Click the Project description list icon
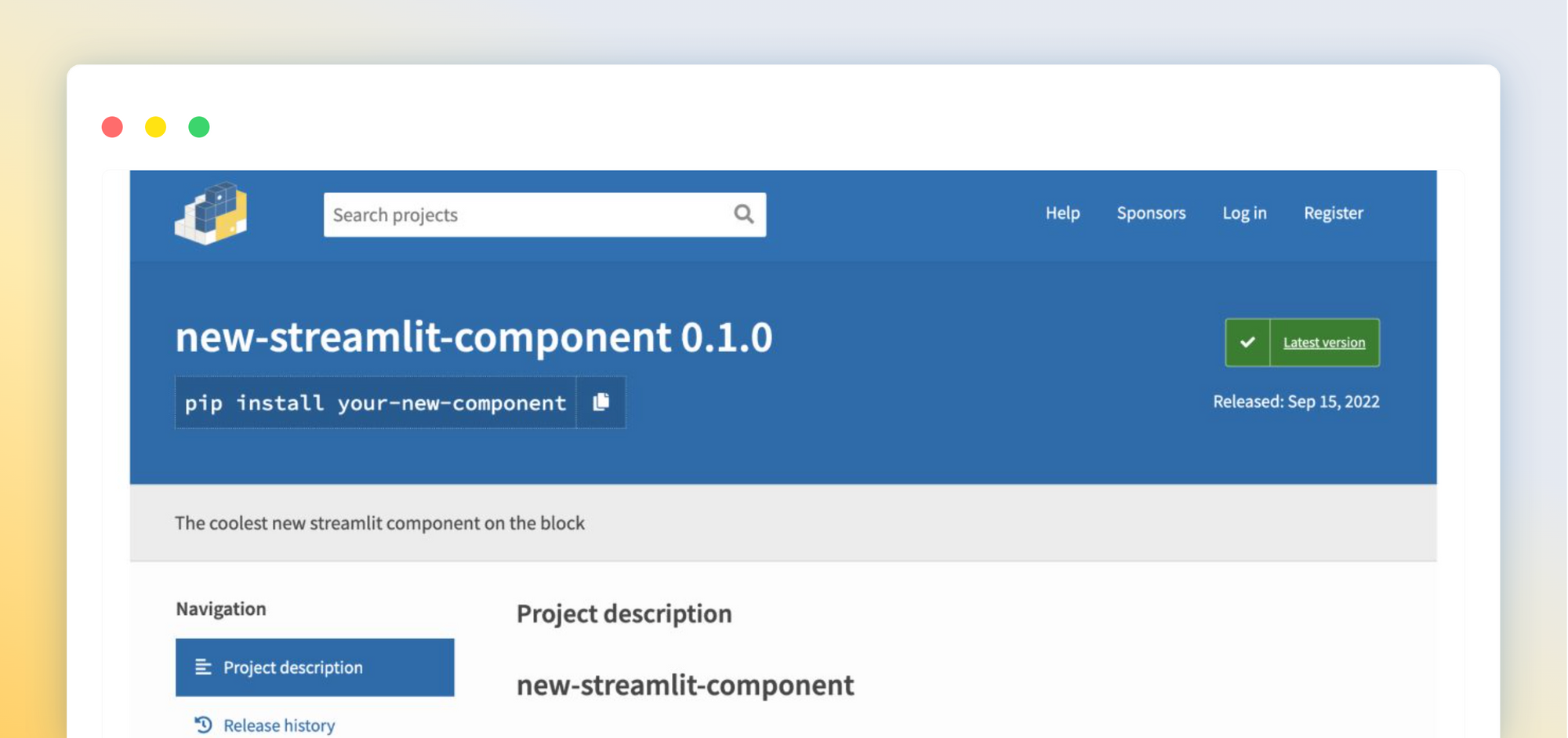Screen dimensions: 1568x738 point(202,667)
